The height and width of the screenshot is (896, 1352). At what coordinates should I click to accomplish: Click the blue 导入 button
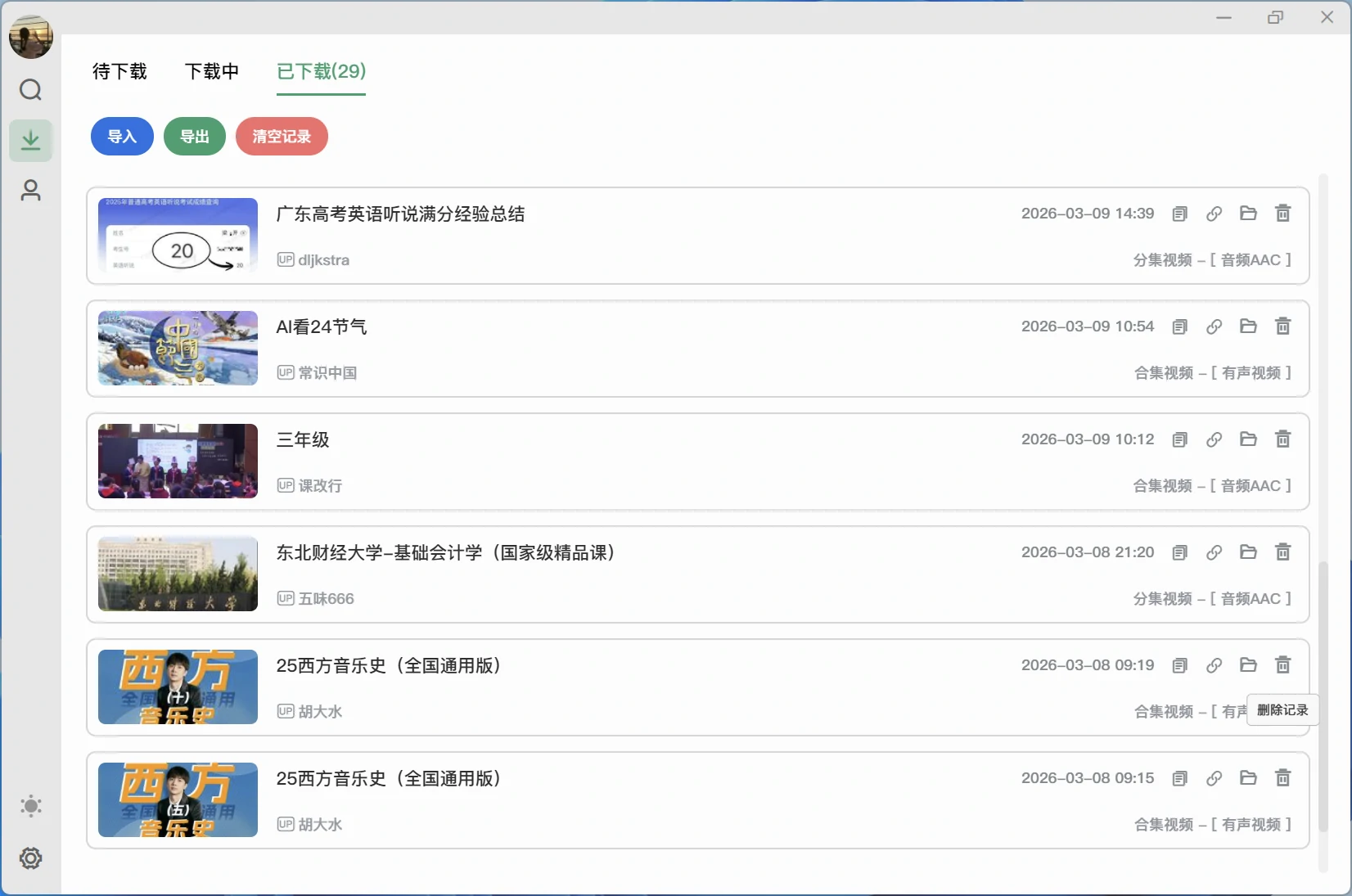point(122,137)
